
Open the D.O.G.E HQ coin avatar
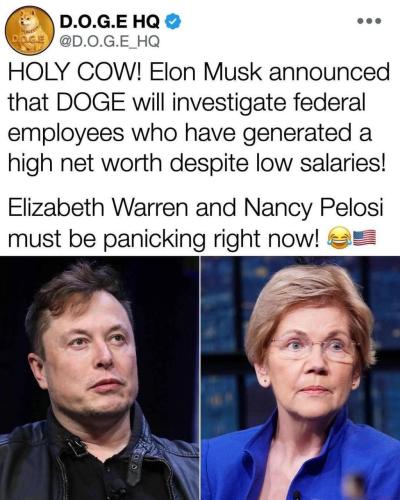click(x=29, y=31)
